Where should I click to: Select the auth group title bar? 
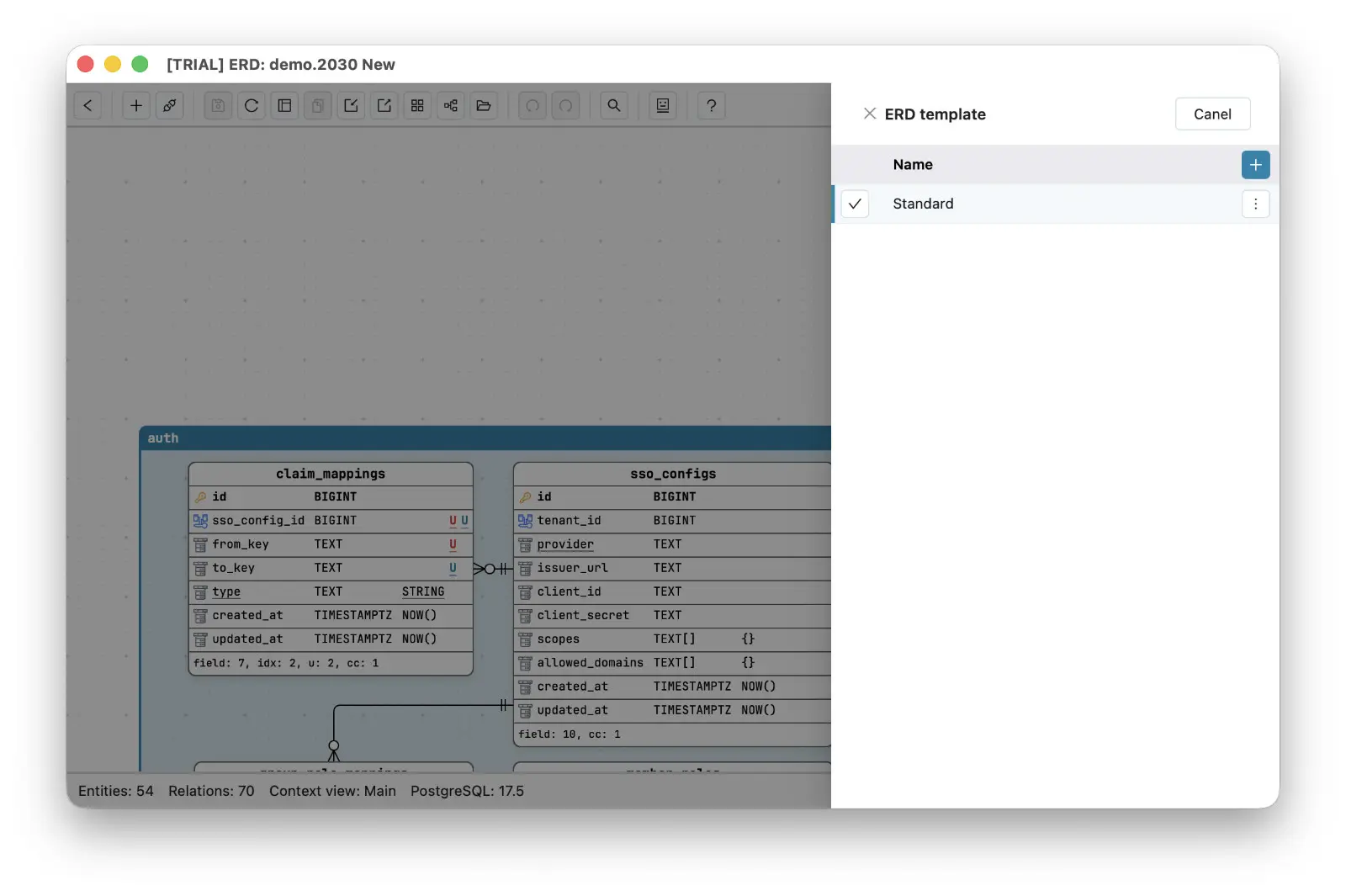click(x=485, y=437)
